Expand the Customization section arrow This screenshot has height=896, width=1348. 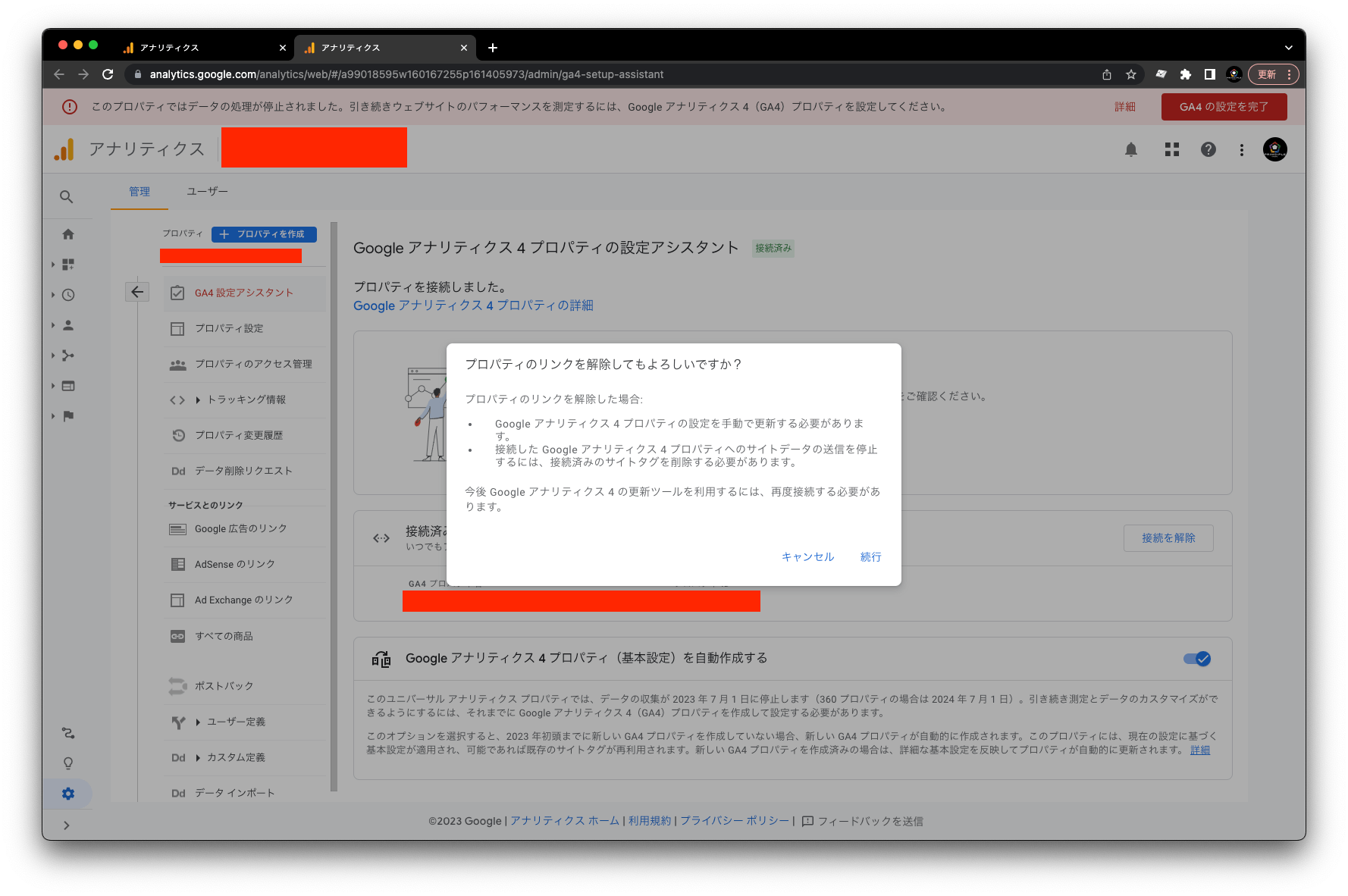pyautogui.click(x=53, y=265)
